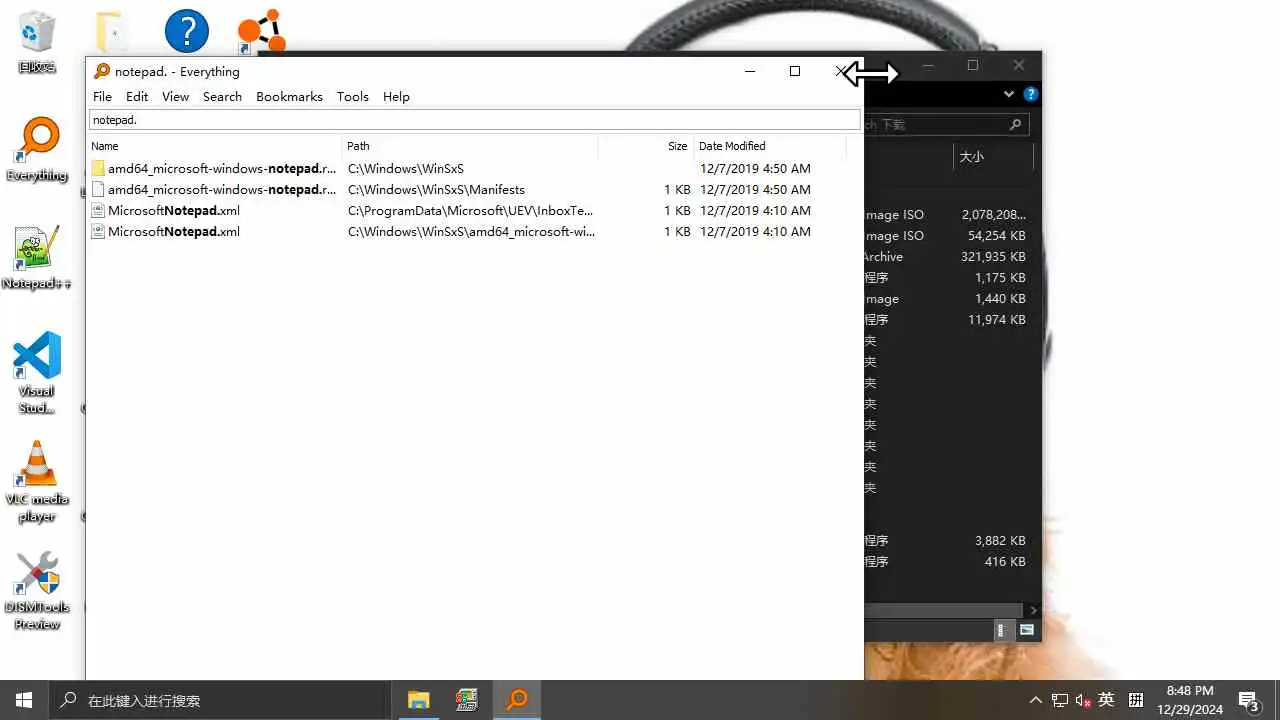Expand the Explorer ribbon chevron
1280x720 pixels.
[1009, 94]
